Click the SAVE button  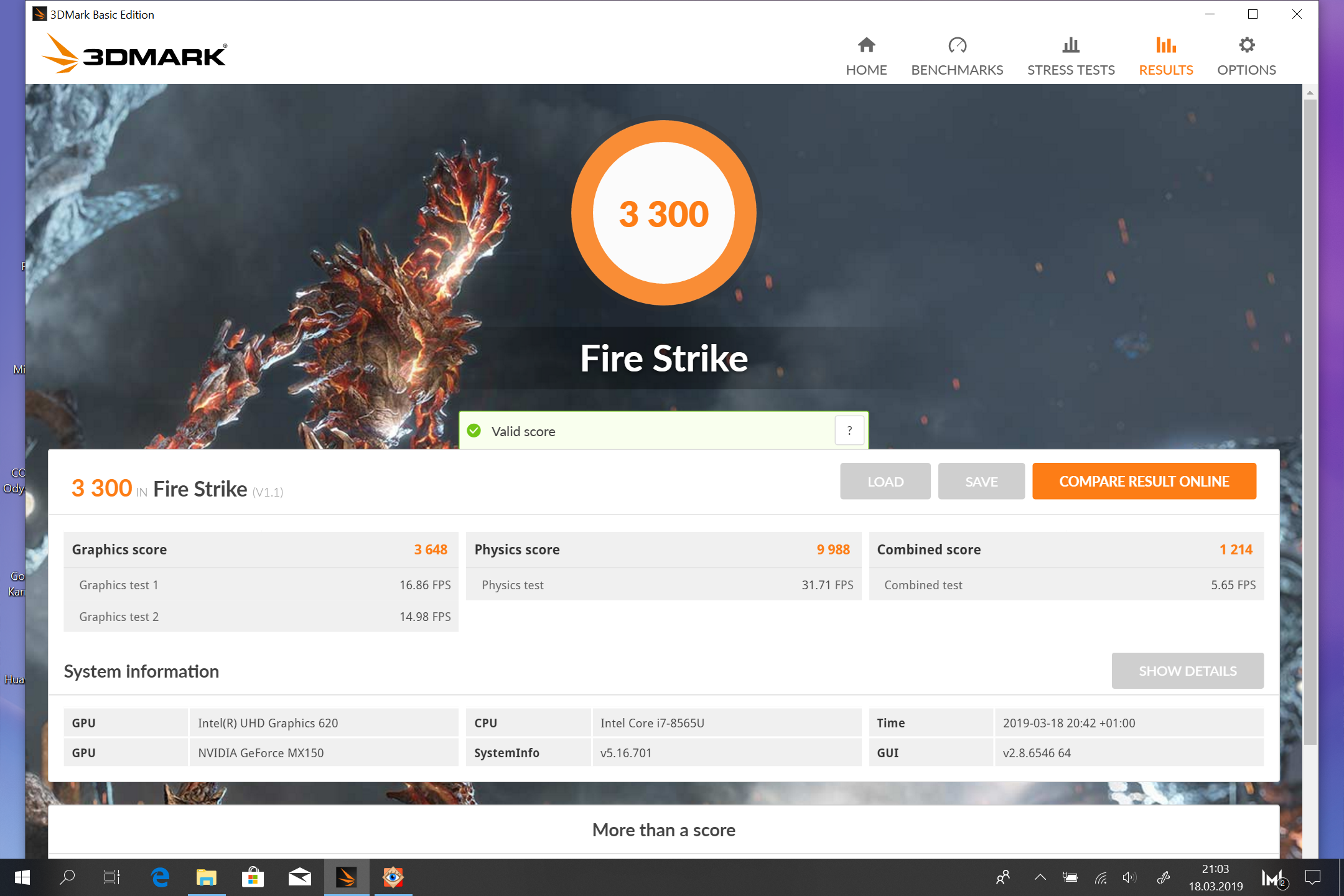point(981,481)
